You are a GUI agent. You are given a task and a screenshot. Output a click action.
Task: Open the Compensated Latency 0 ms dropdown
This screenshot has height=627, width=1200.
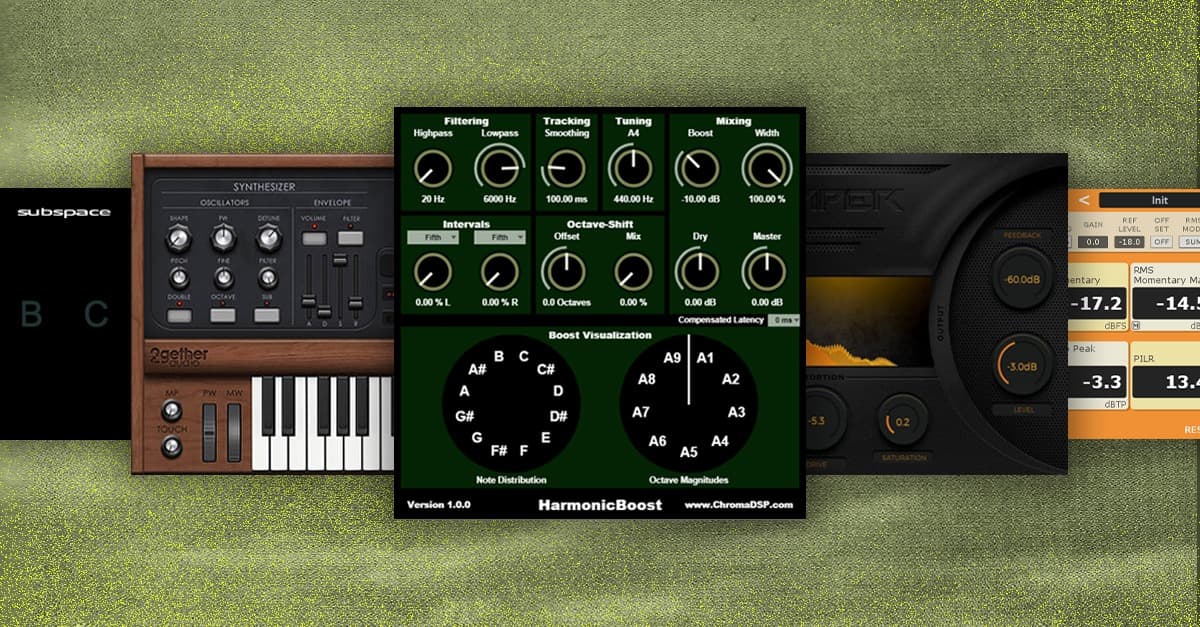click(784, 319)
